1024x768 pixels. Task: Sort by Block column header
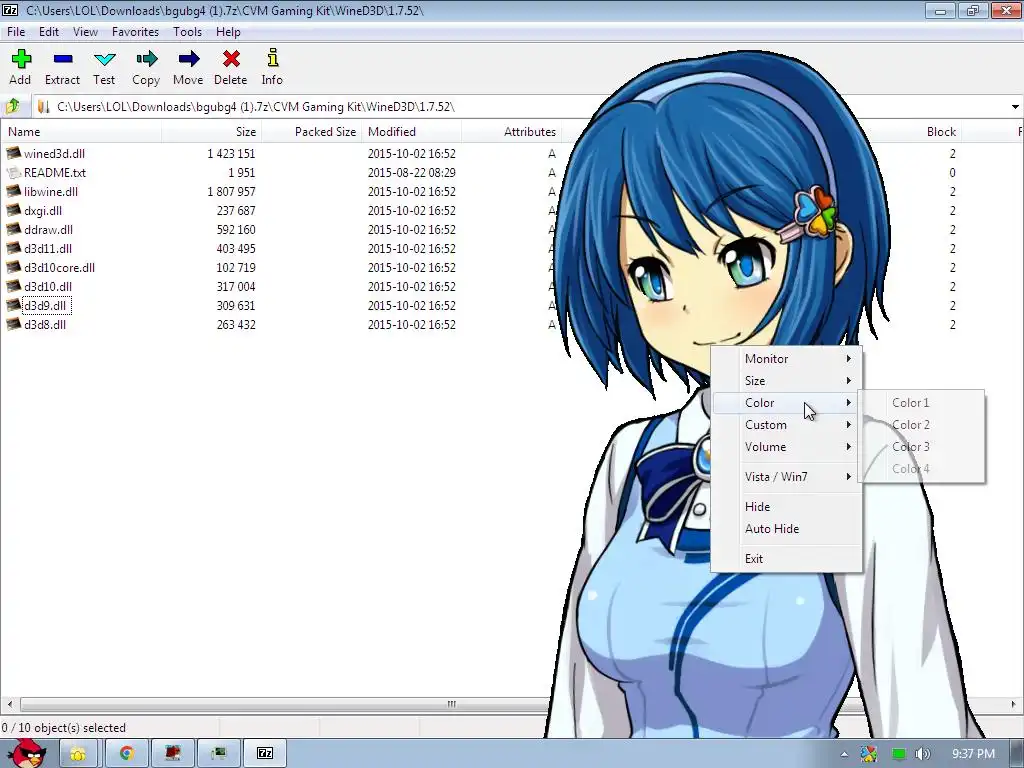coord(941,131)
